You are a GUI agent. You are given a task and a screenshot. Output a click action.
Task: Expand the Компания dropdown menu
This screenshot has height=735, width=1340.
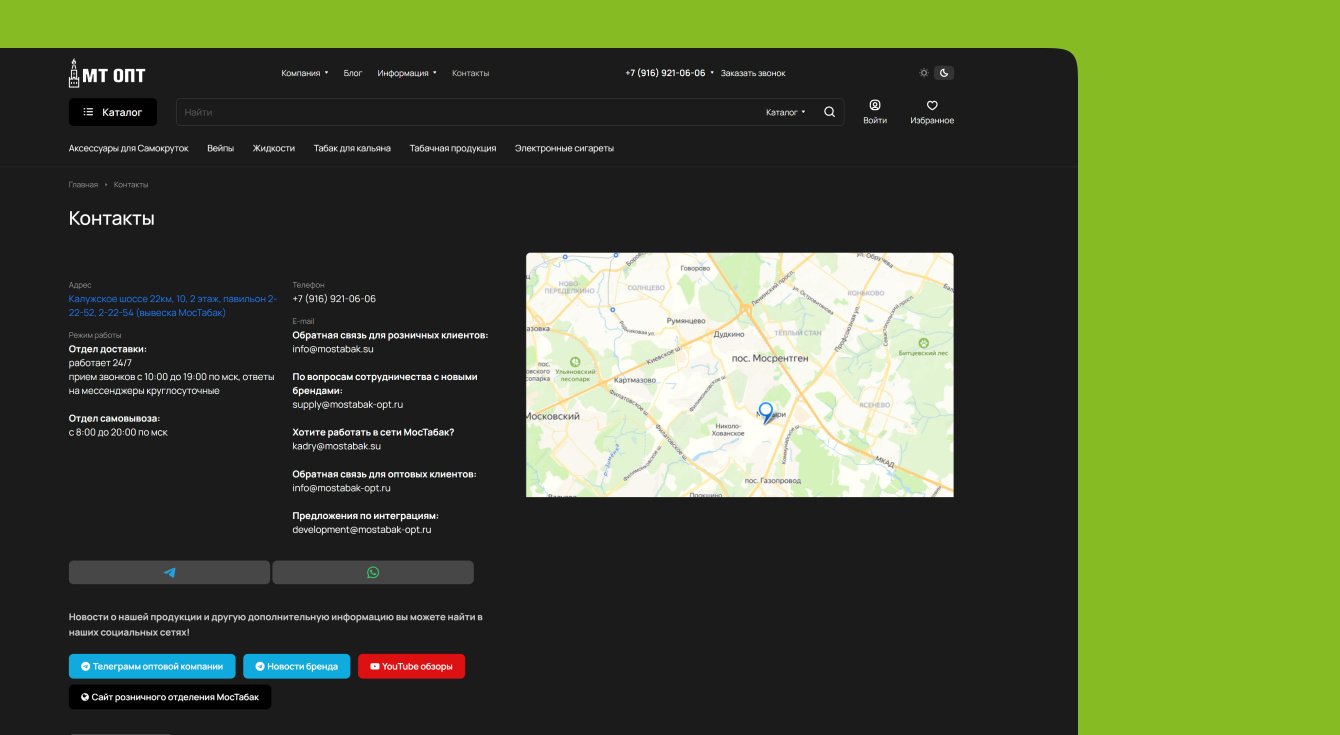click(304, 73)
